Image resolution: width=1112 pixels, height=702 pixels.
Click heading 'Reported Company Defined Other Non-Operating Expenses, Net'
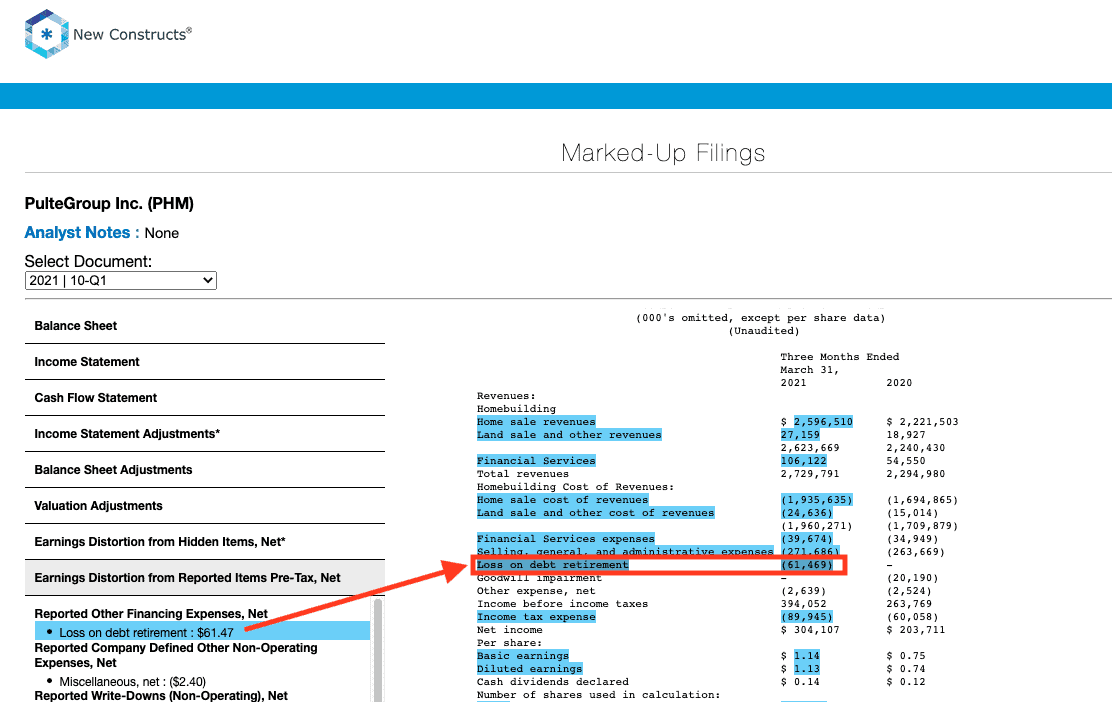pos(176,655)
